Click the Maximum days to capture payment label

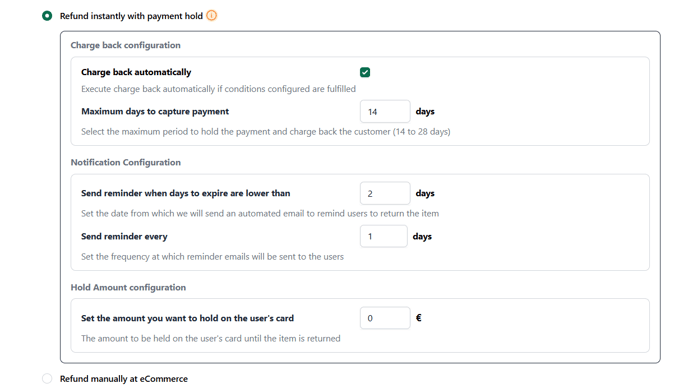(x=155, y=111)
